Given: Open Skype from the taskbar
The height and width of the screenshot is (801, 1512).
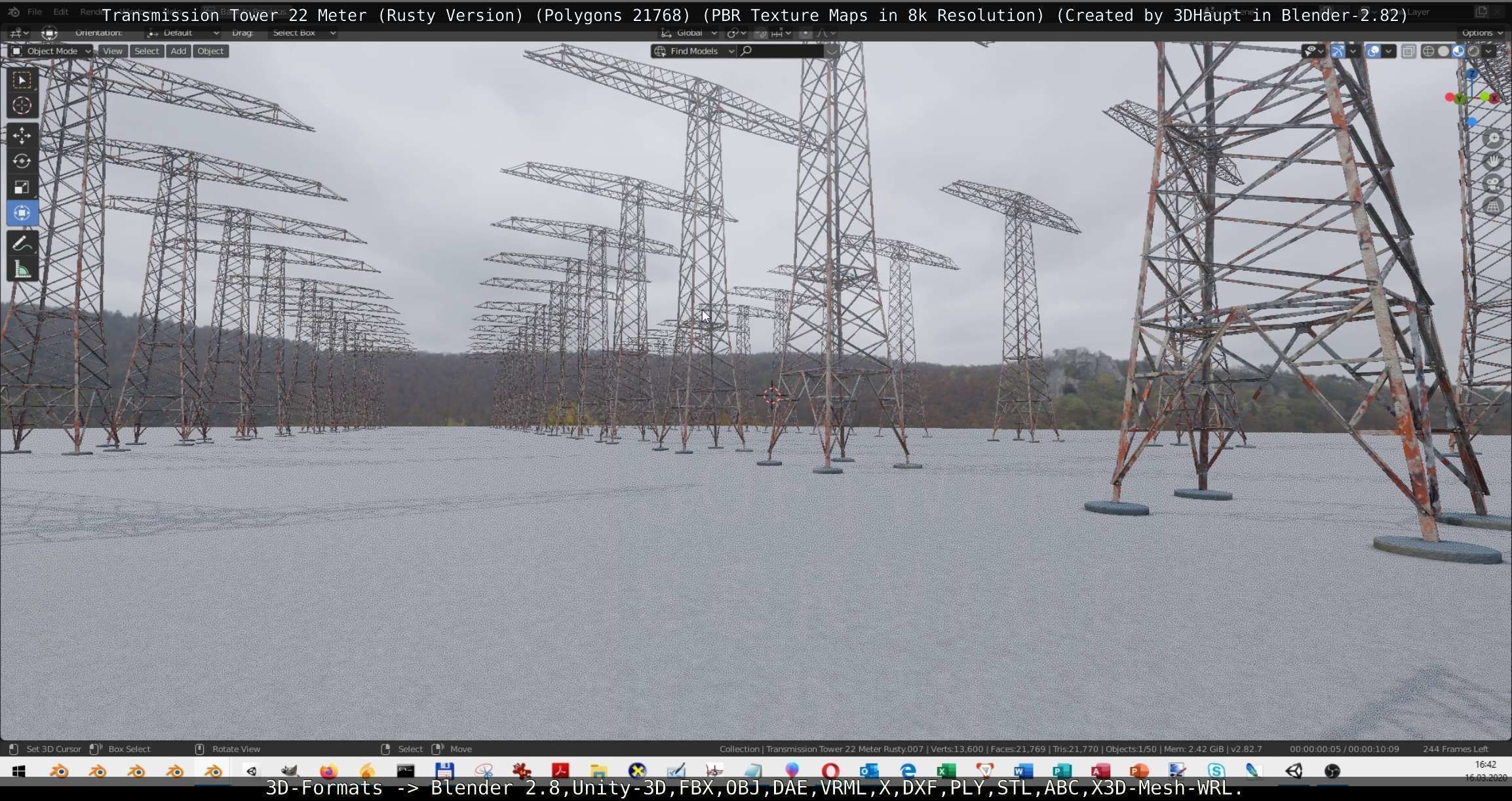Looking at the screenshot, I should tap(1216, 771).
